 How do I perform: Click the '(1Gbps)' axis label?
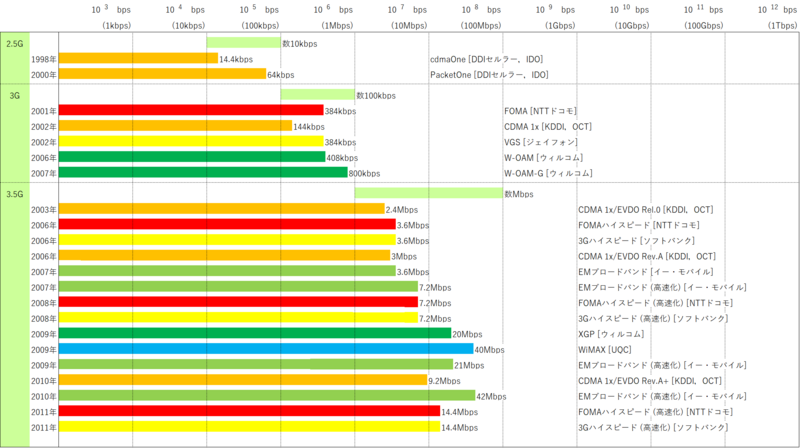click(560, 26)
